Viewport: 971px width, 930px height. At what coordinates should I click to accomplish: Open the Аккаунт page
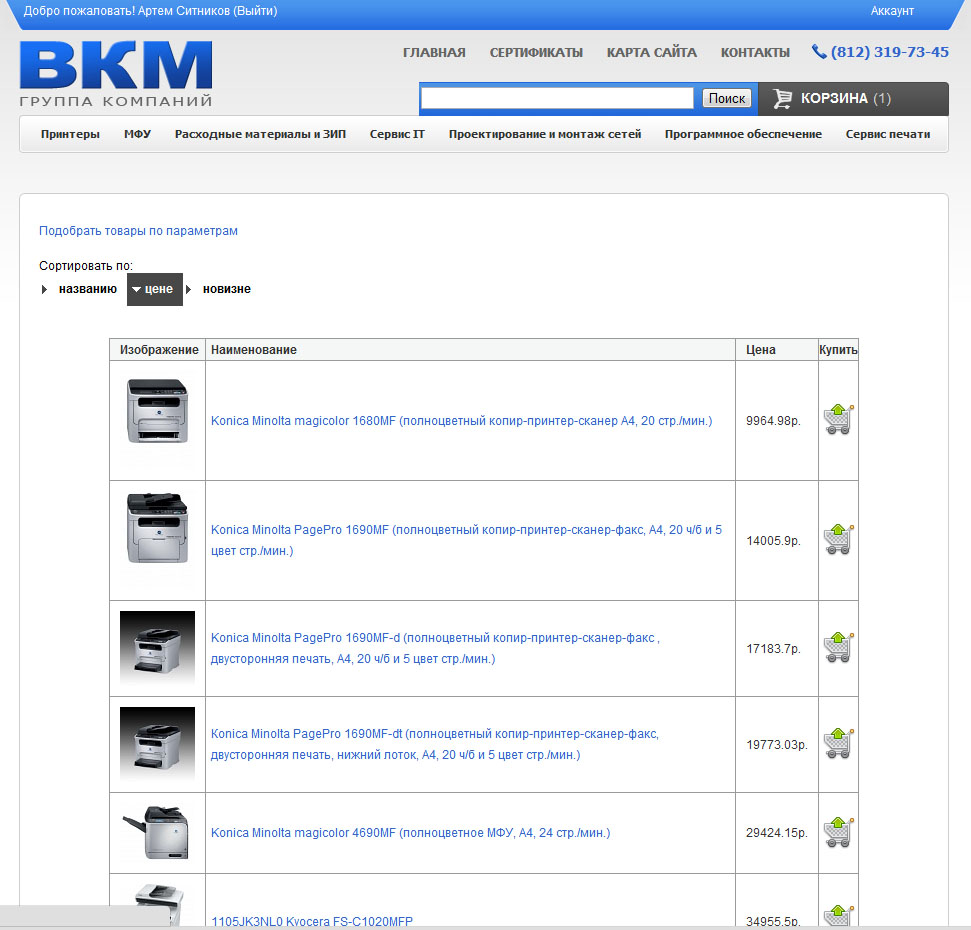click(892, 11)
